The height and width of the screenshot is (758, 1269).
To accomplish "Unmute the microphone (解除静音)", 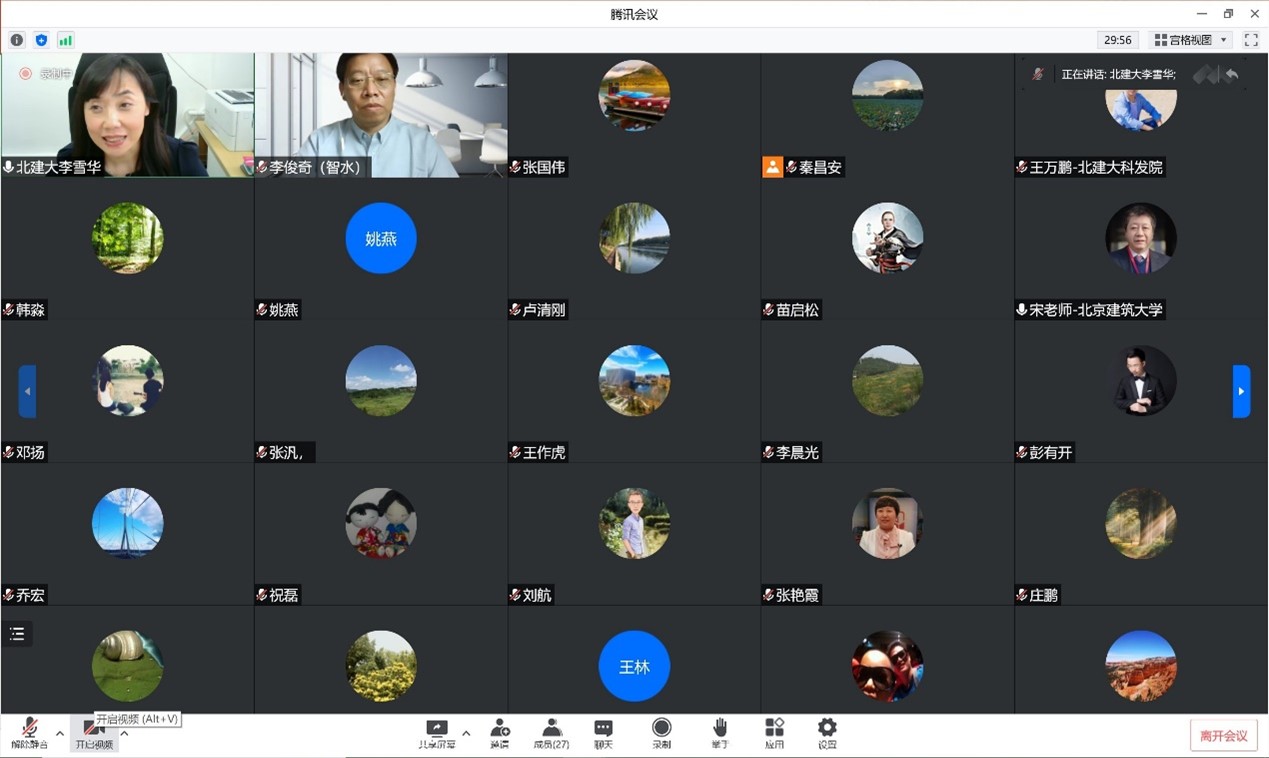I will click(29, 733).
